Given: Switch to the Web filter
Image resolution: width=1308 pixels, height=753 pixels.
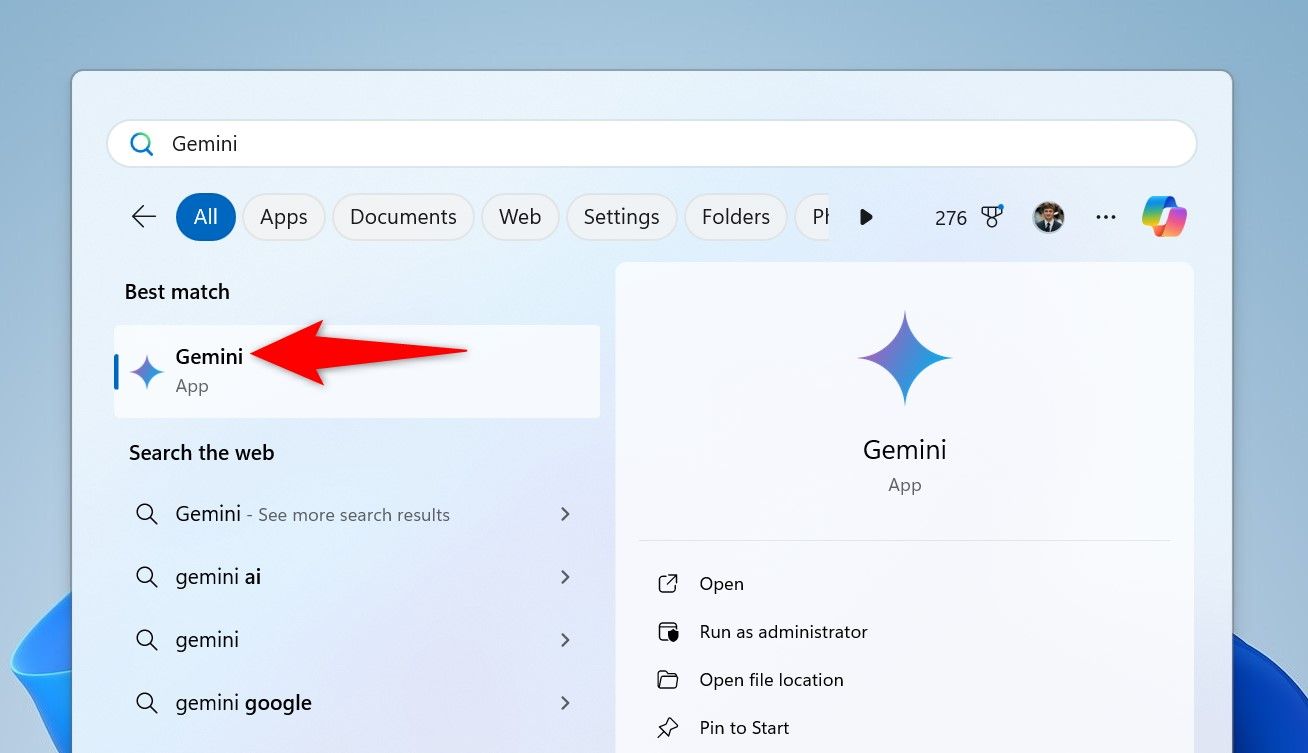Looking at the screenshot, I should click(x=519, y=217).
